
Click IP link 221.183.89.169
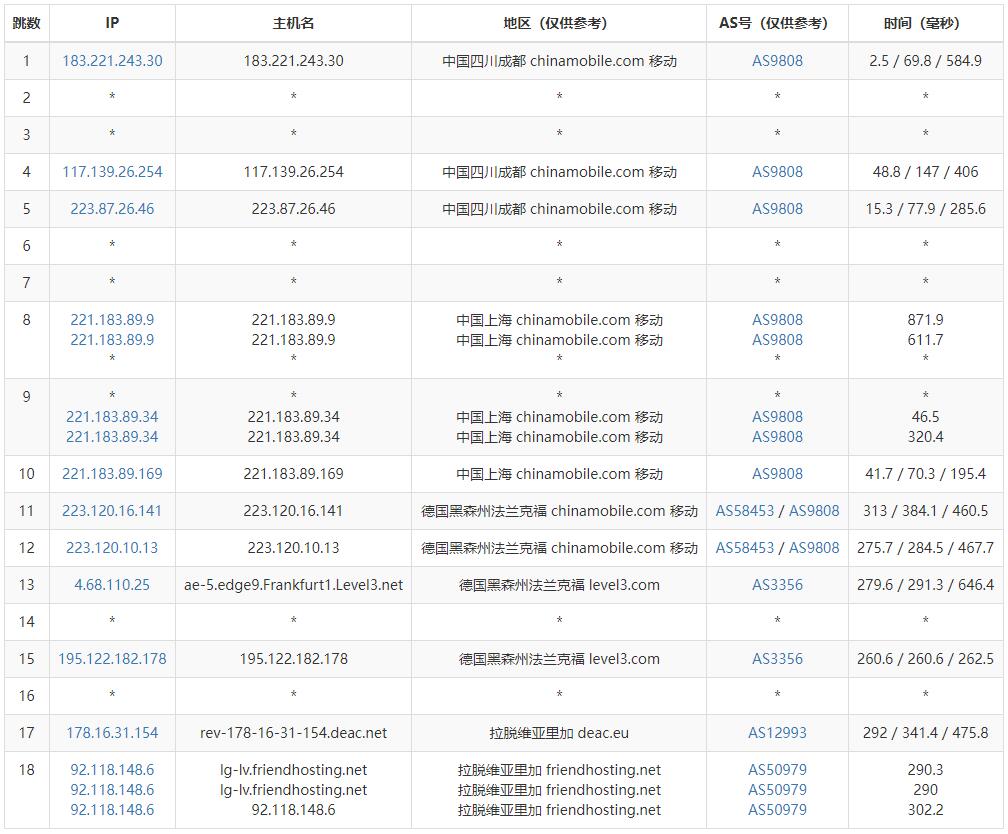click(112, 474)
